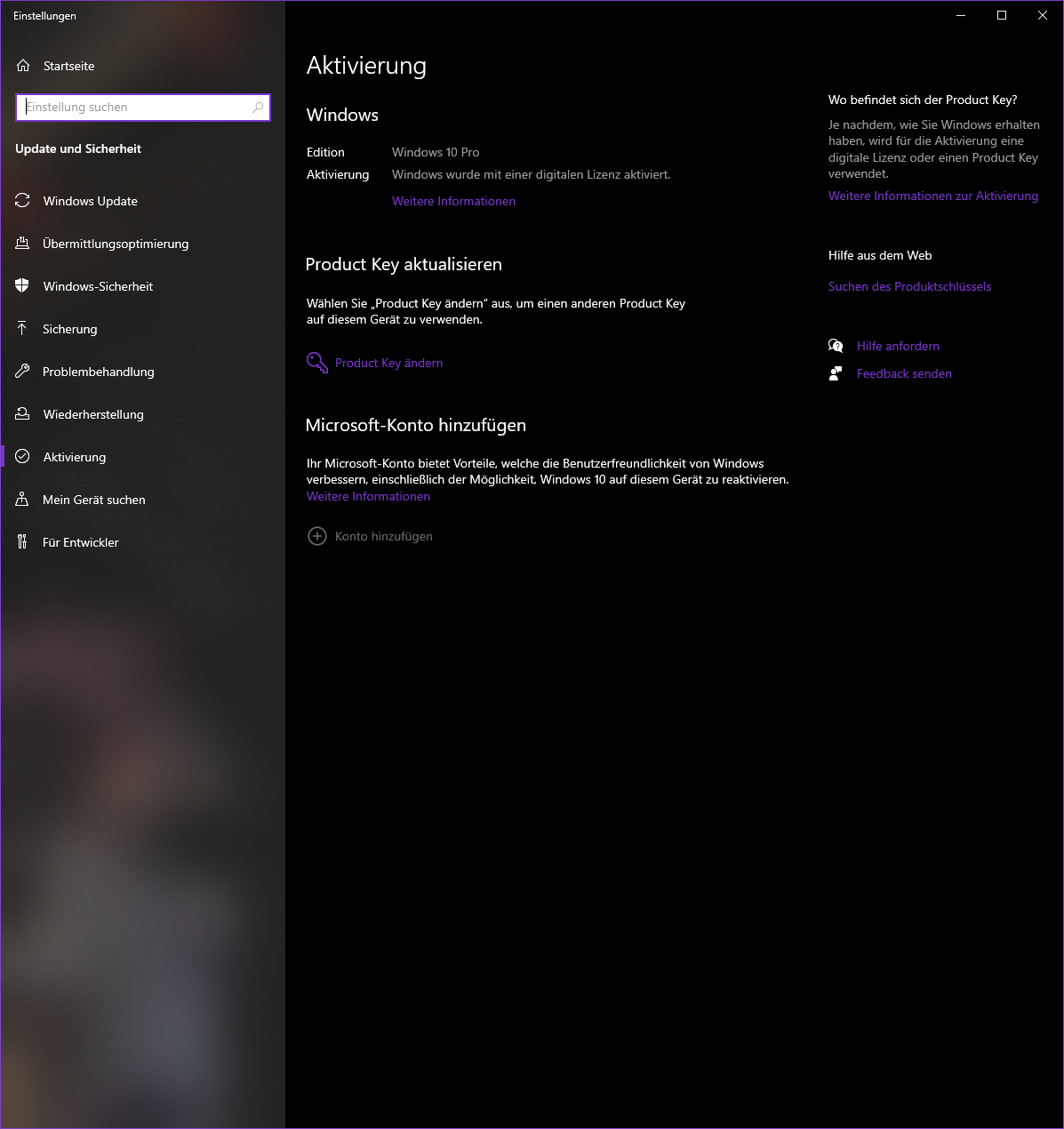Image resolution: width=1064 pixels, height=1129 pixels.
Task: Close the Einstellungen window
Action: tap(1043, 15)
